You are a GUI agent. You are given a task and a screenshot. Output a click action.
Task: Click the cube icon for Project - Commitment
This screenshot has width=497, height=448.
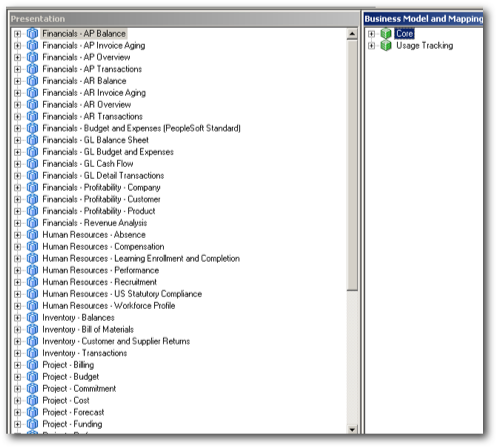(x=32, y=389)
